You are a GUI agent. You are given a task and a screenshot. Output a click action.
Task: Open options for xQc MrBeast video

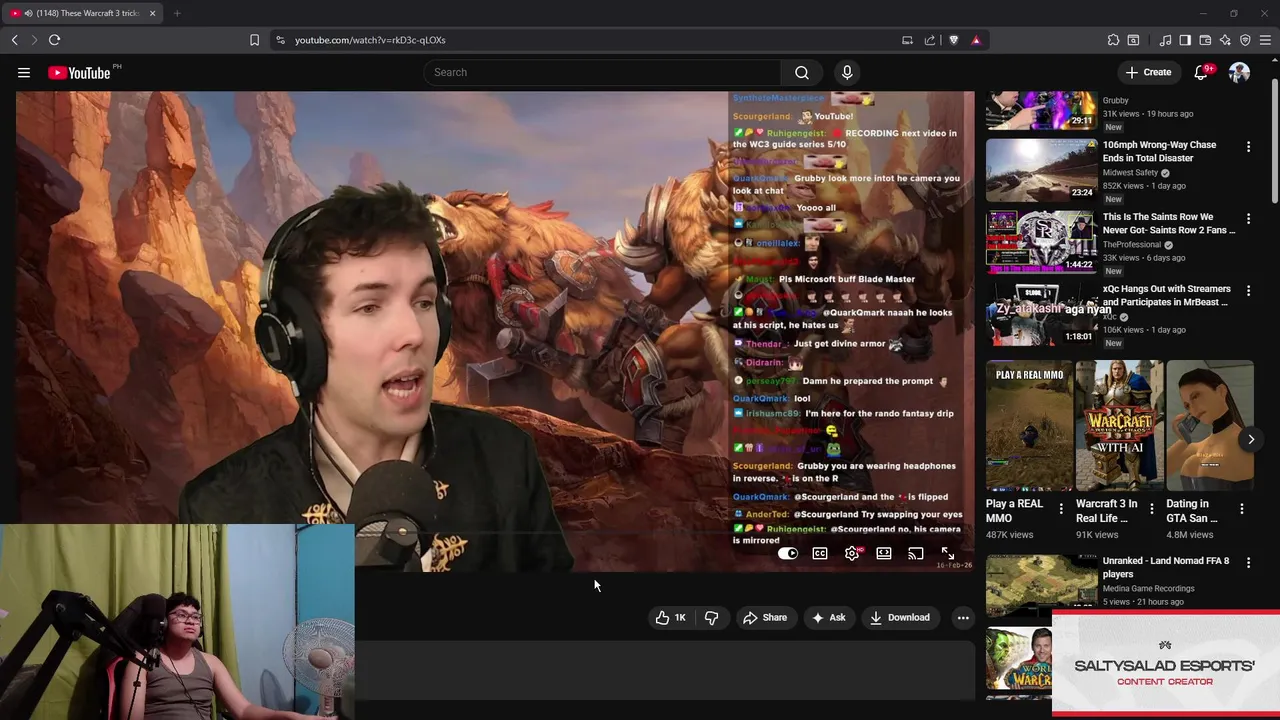[1248, 291]
